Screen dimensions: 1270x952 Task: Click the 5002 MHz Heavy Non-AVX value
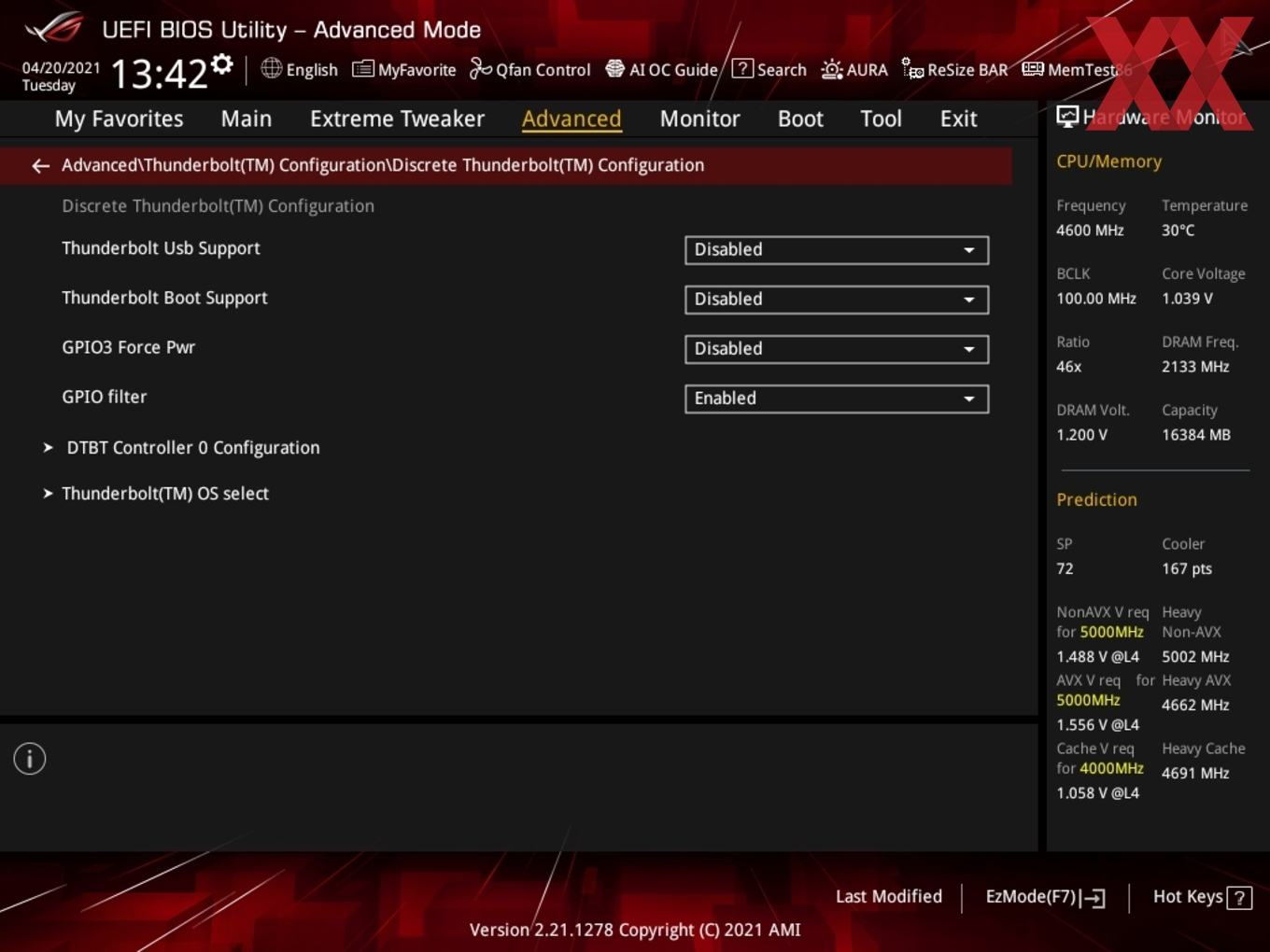click(x=1195, y=657)
